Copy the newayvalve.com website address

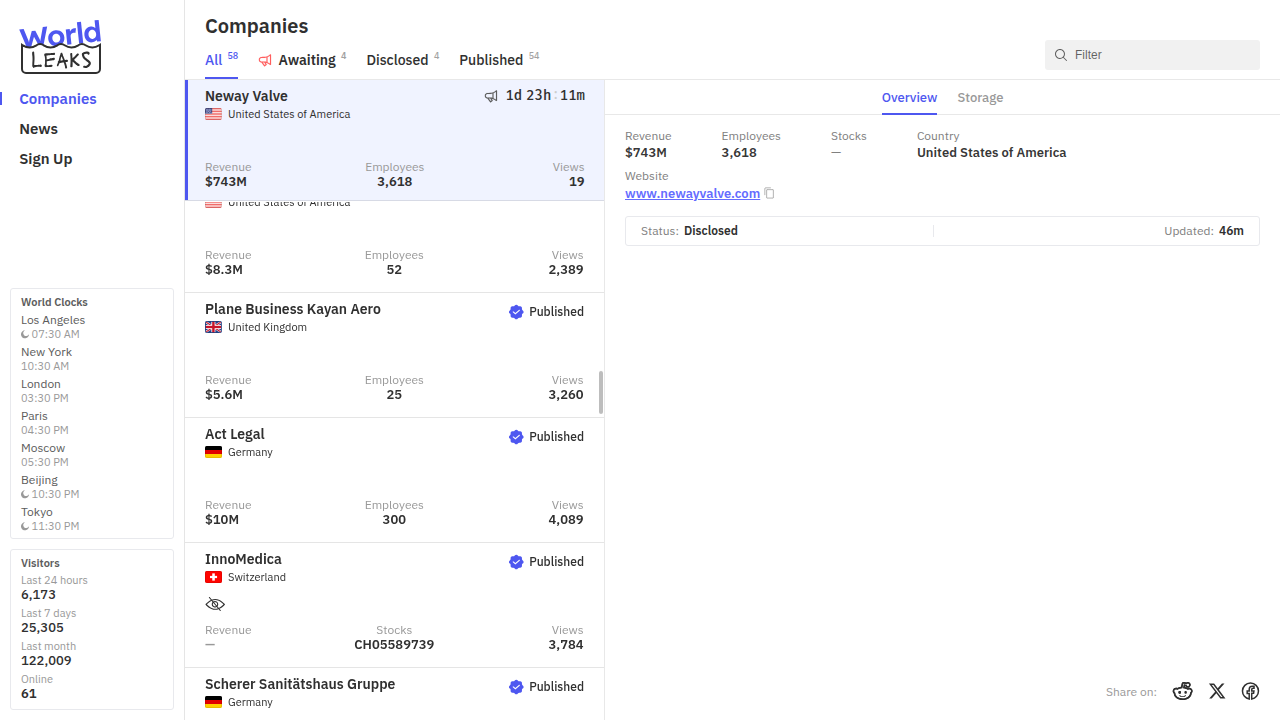point(770,193)
